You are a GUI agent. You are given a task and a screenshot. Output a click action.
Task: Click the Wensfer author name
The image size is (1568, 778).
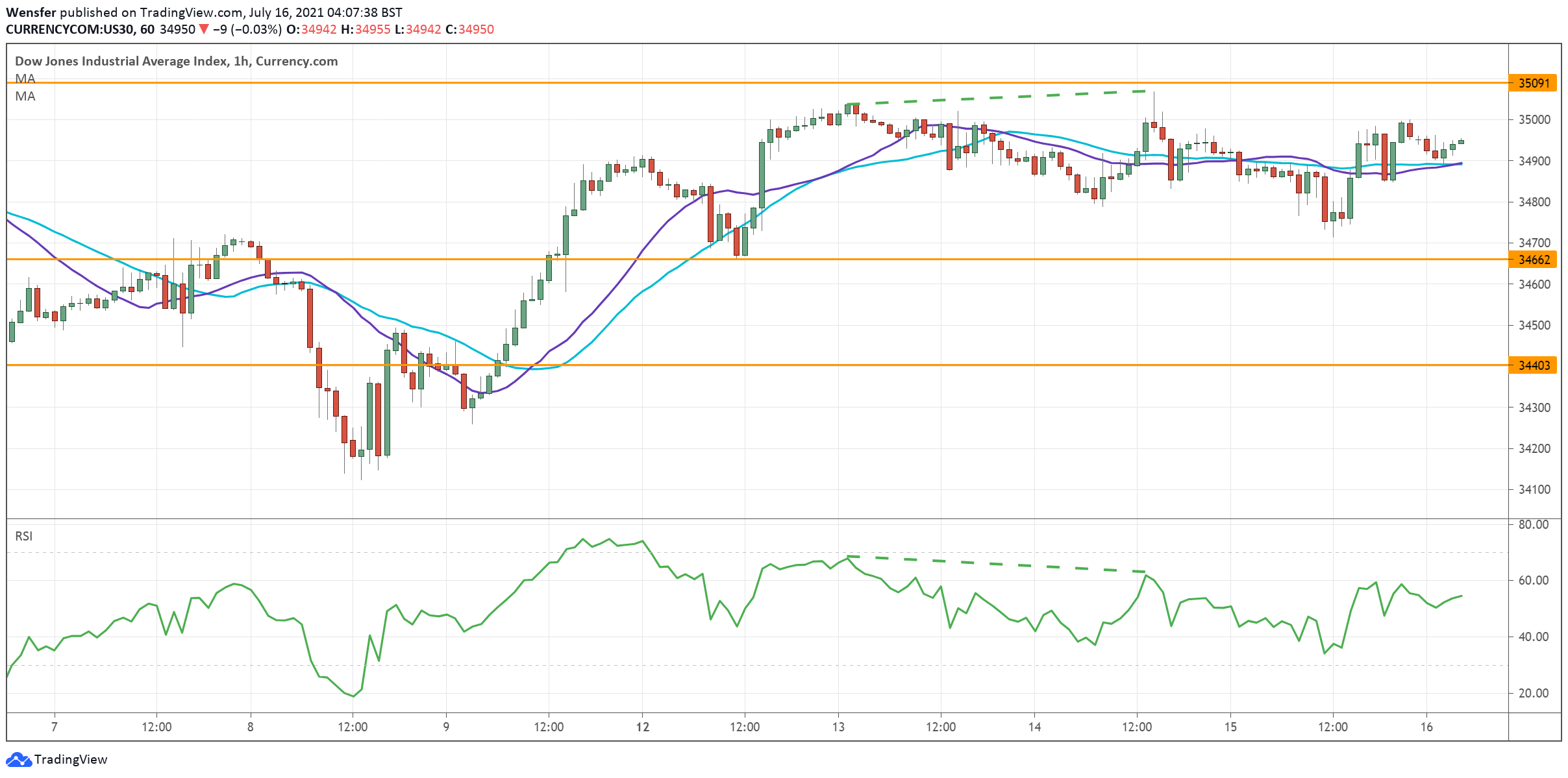tap(31, 12)
